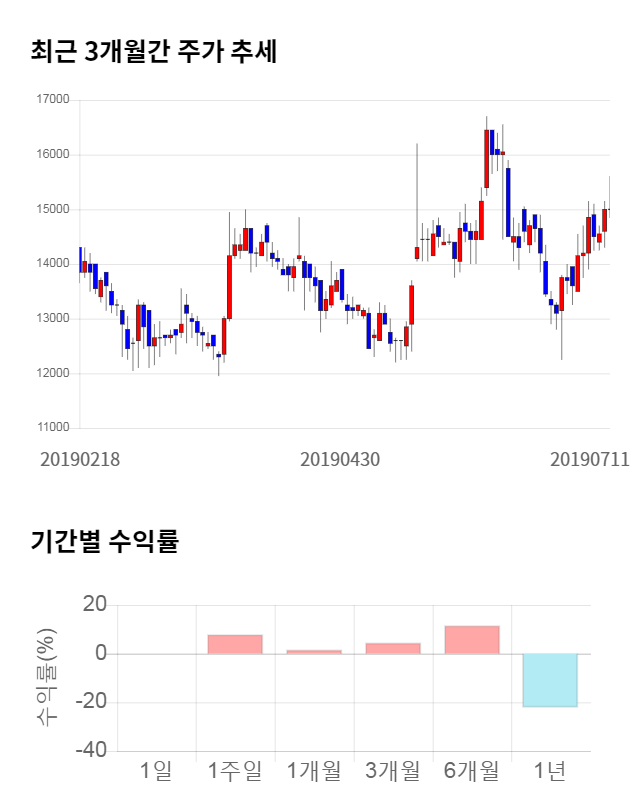
Task: Click the 14000 price axis label
Action: pos(52,264)
